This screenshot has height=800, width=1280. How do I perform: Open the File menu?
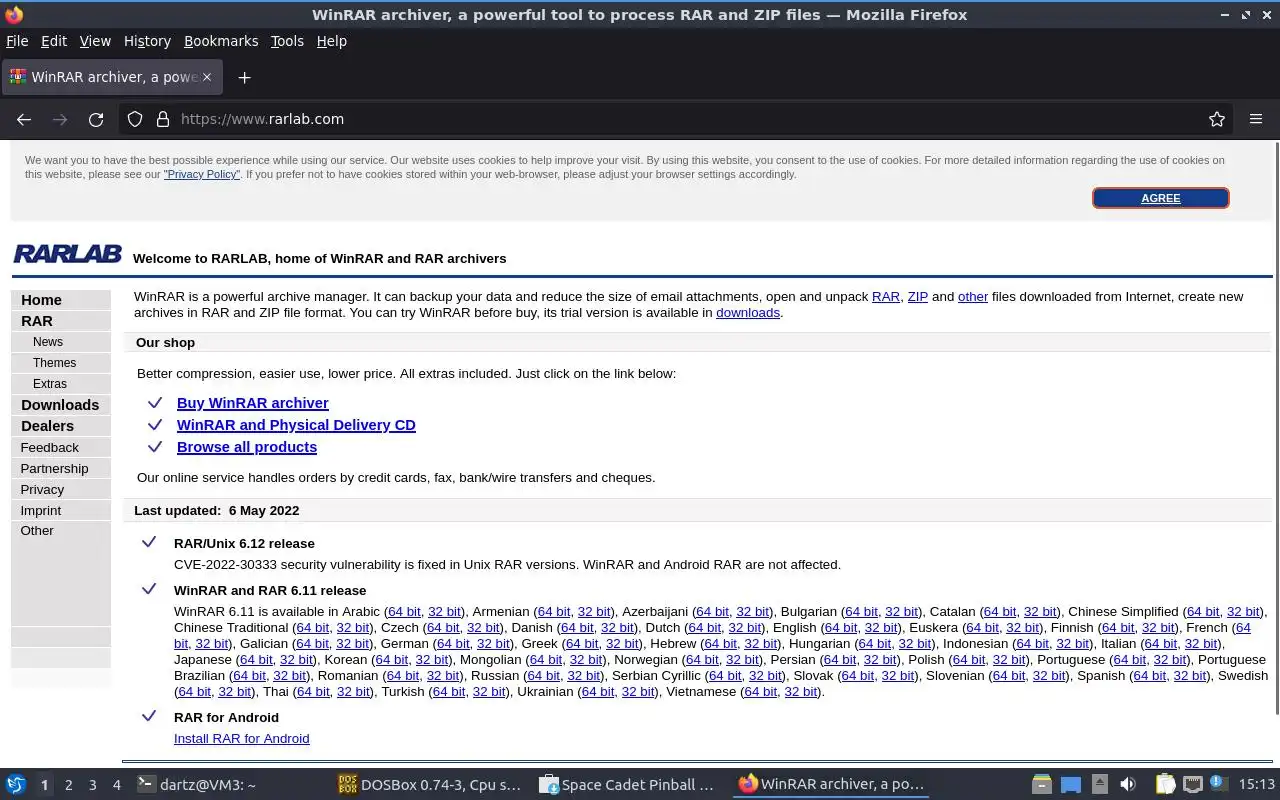coord(17,41)
